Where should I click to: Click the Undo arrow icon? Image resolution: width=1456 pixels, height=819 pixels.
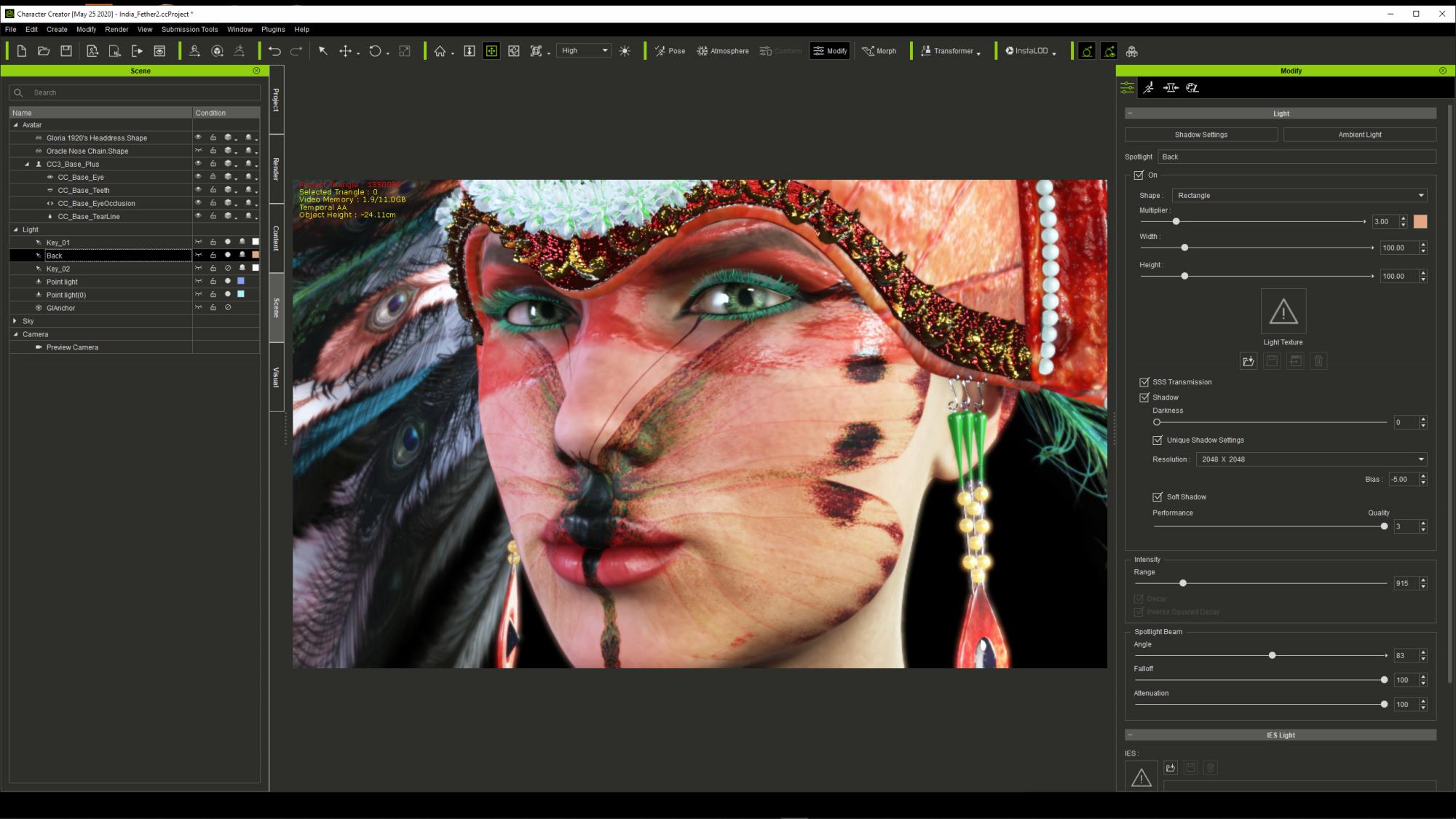coord(274,51)
